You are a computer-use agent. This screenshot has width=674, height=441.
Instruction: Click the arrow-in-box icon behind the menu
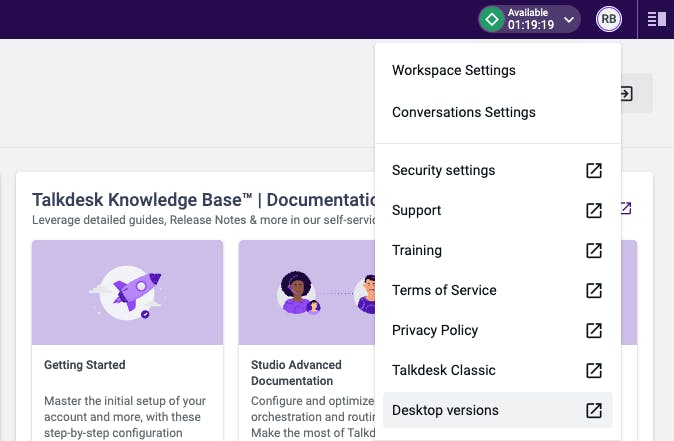(x=627, y=94)
